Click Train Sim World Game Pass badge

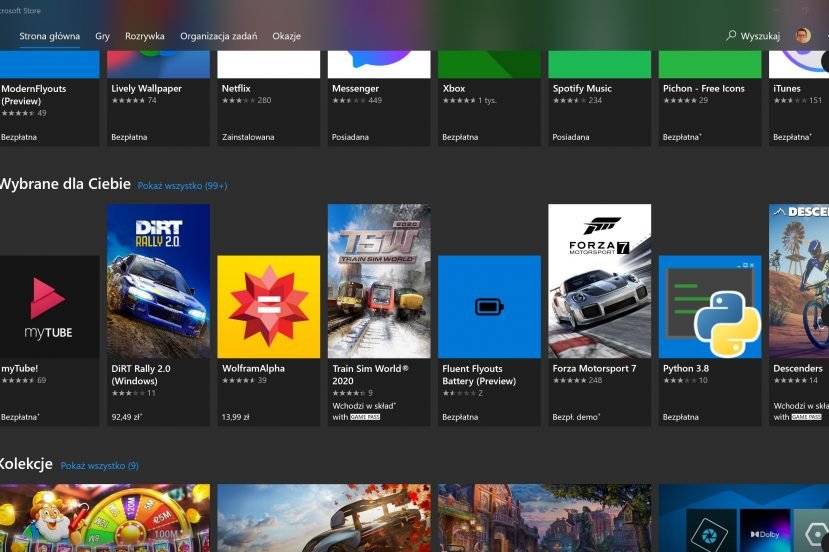tap(365, 417)
